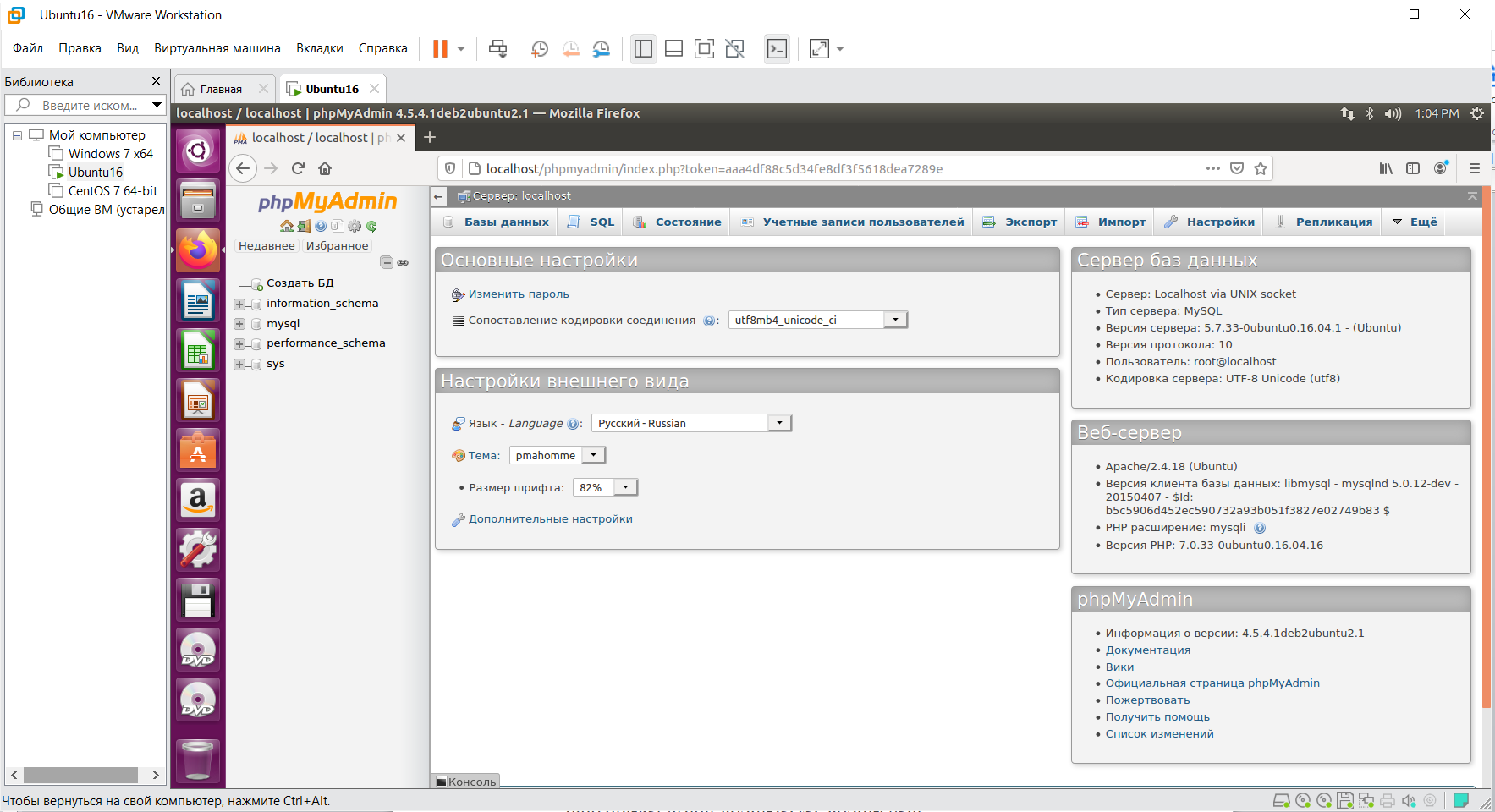
Task: Open the font size dropdown showing 82%
Action: click(x=605, y=487)
